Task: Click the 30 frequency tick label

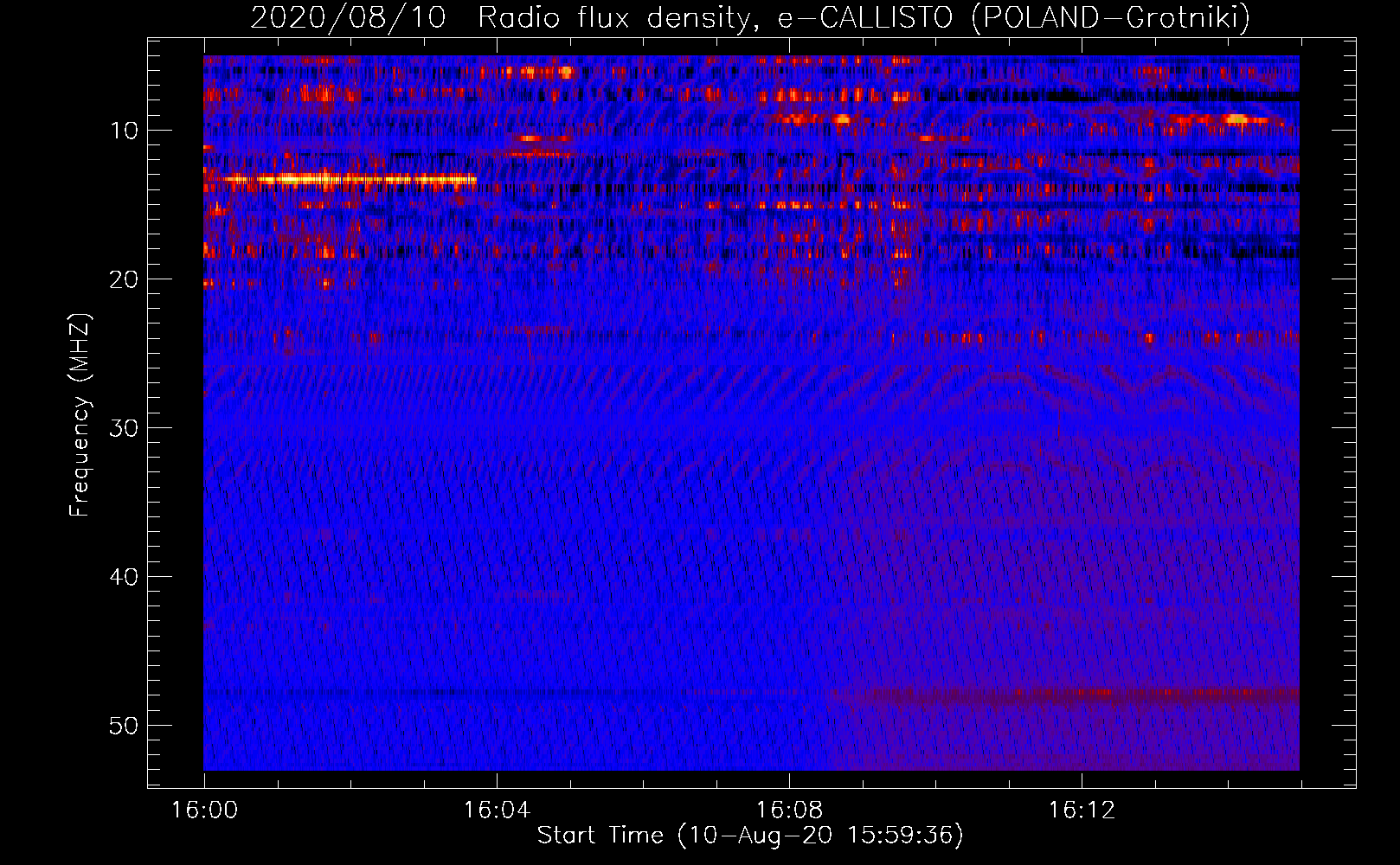Action: (125, 428)
